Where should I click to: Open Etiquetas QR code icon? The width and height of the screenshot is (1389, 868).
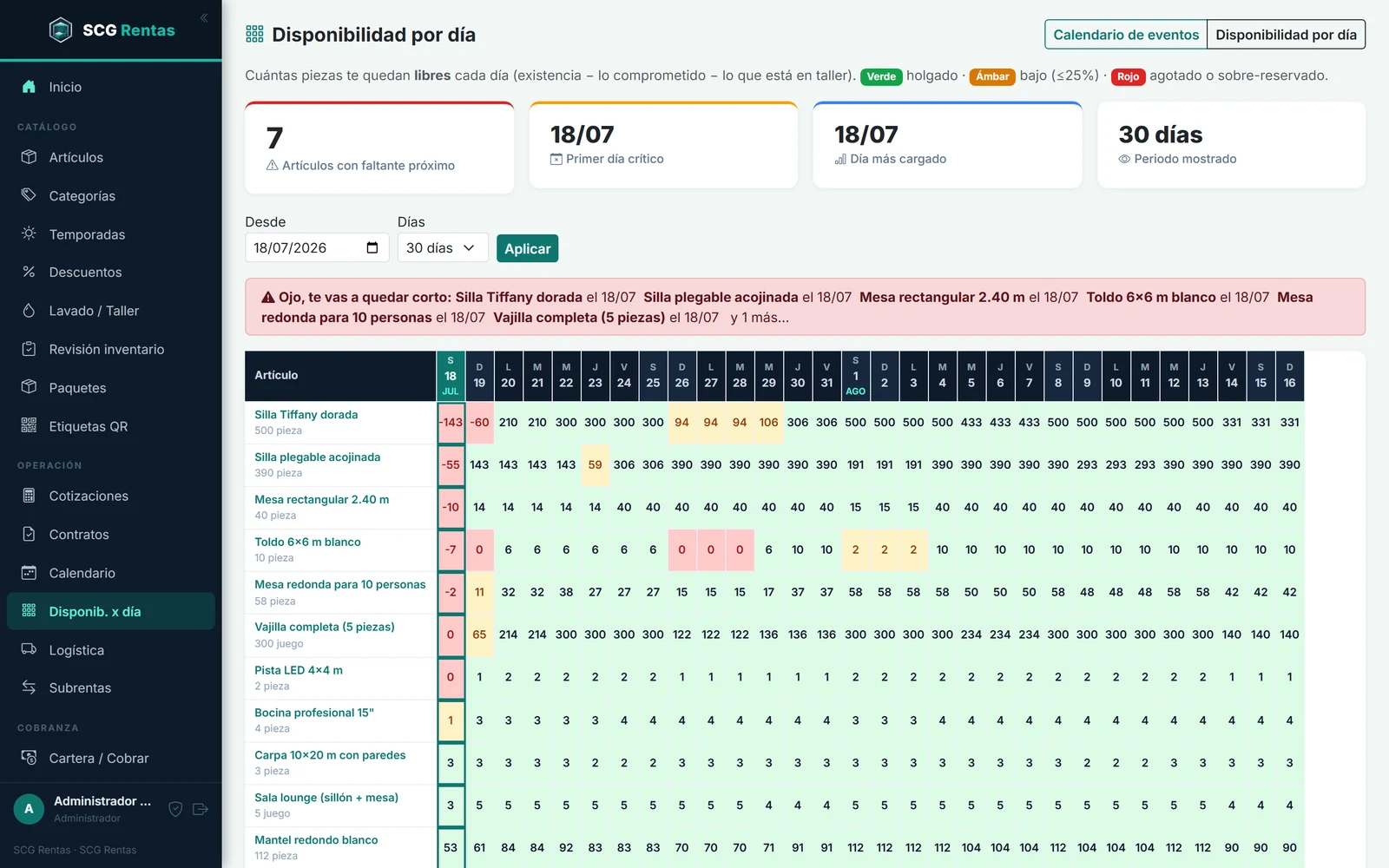click(29, 425)
